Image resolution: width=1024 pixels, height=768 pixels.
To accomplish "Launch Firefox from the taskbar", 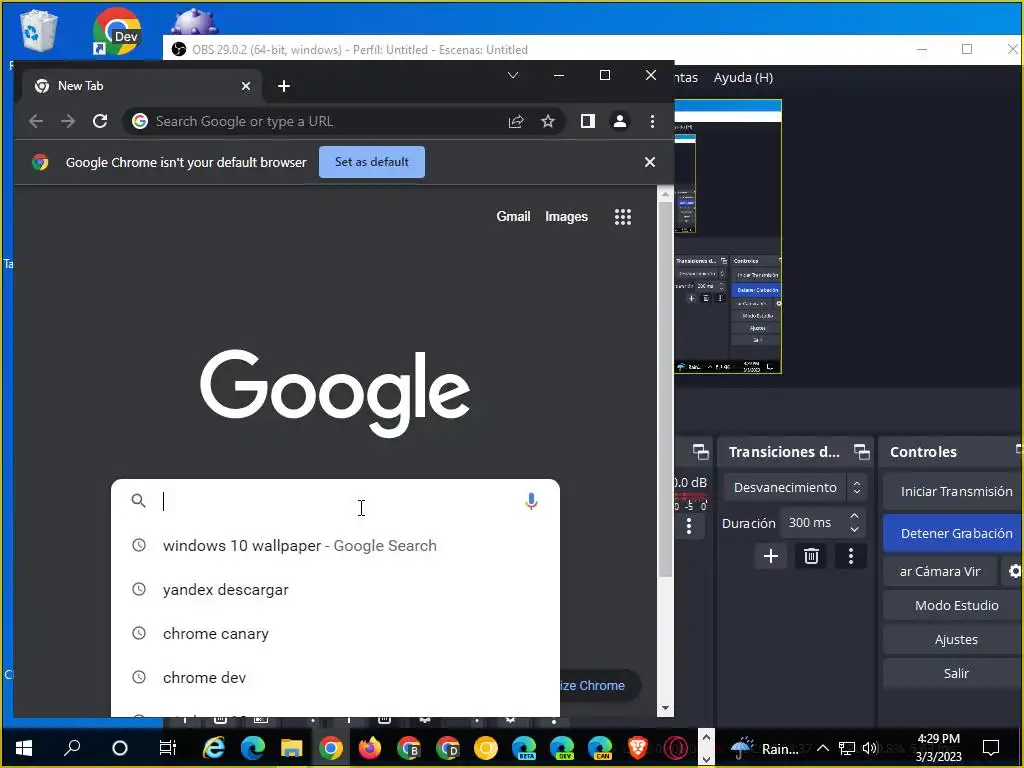I will click(370, 748).
